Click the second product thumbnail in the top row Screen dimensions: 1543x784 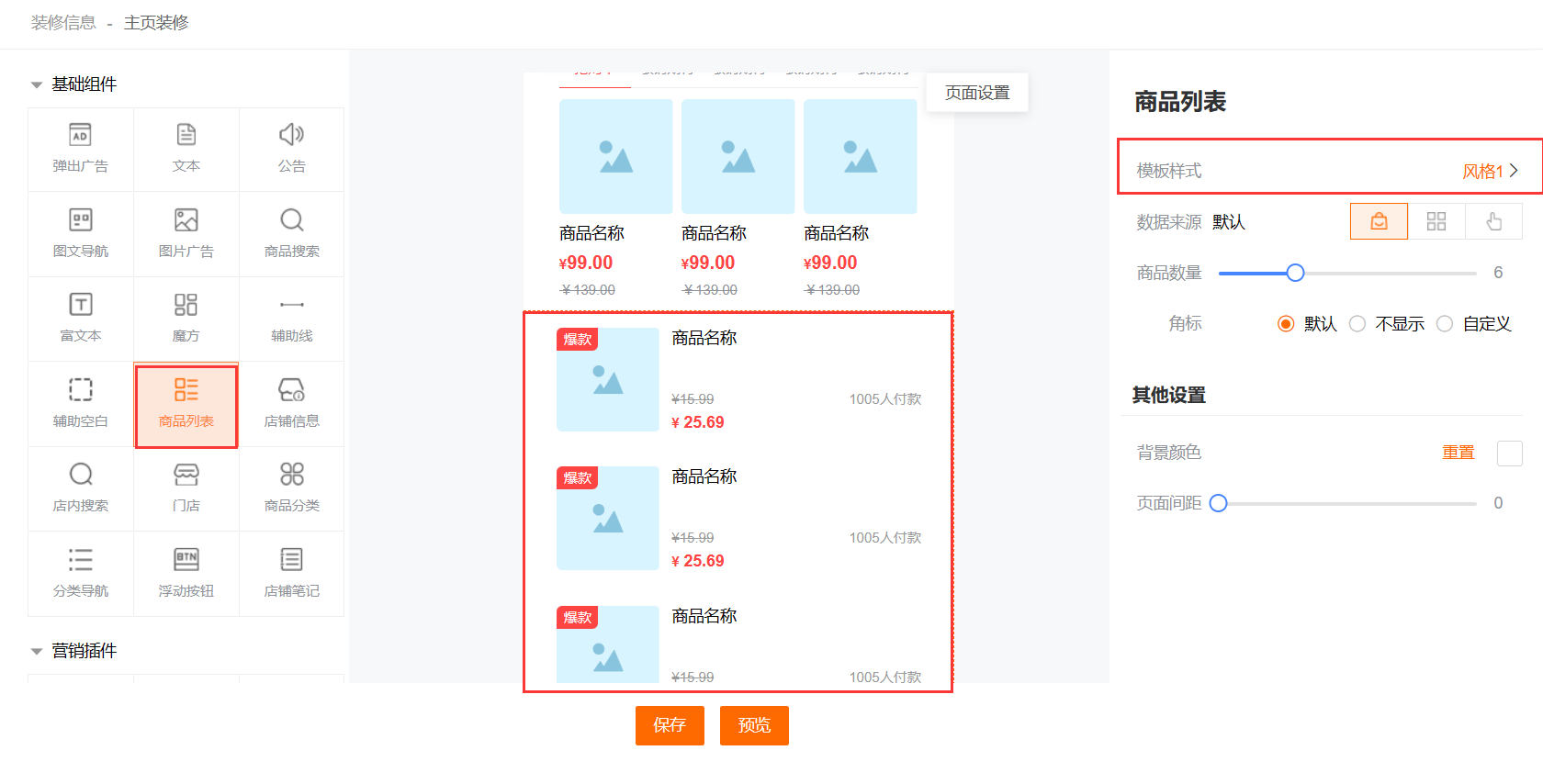738,157
